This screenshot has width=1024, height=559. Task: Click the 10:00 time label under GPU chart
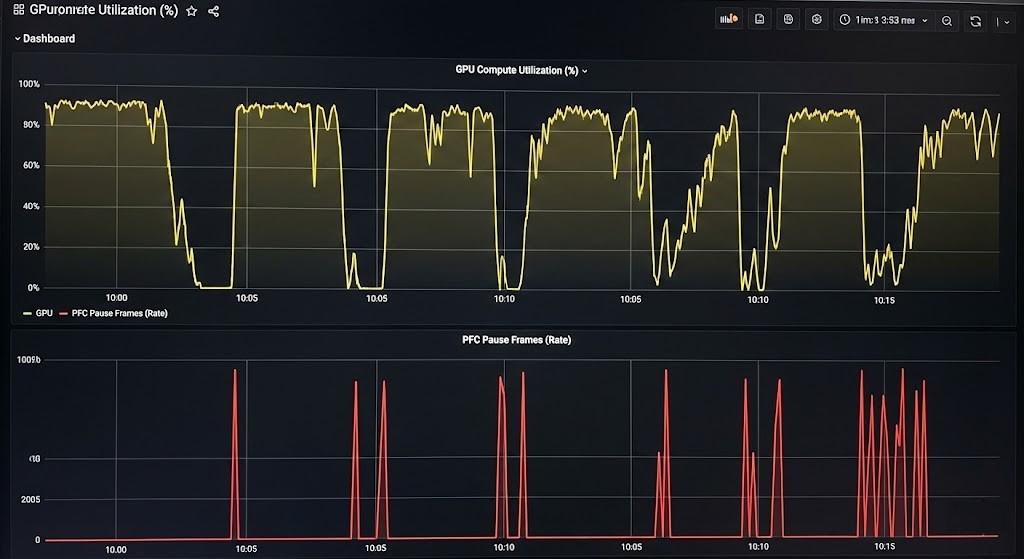116,298
